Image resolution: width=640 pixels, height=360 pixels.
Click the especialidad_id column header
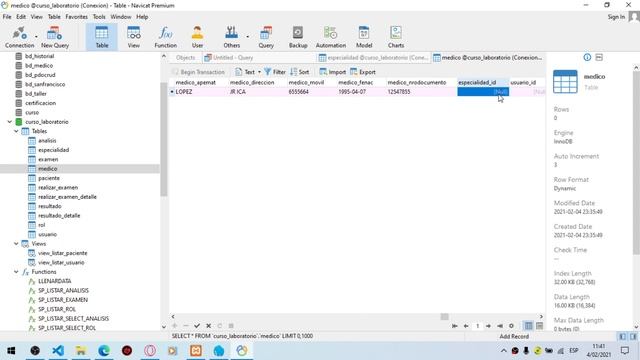[x=483, y=82]
